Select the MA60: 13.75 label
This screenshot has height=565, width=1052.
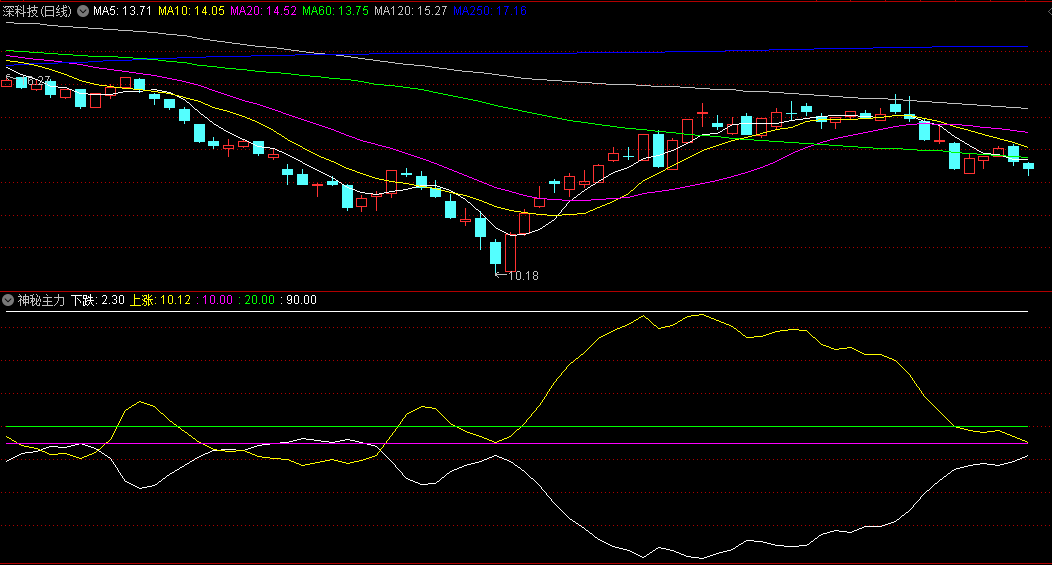(x=335, y=11)
